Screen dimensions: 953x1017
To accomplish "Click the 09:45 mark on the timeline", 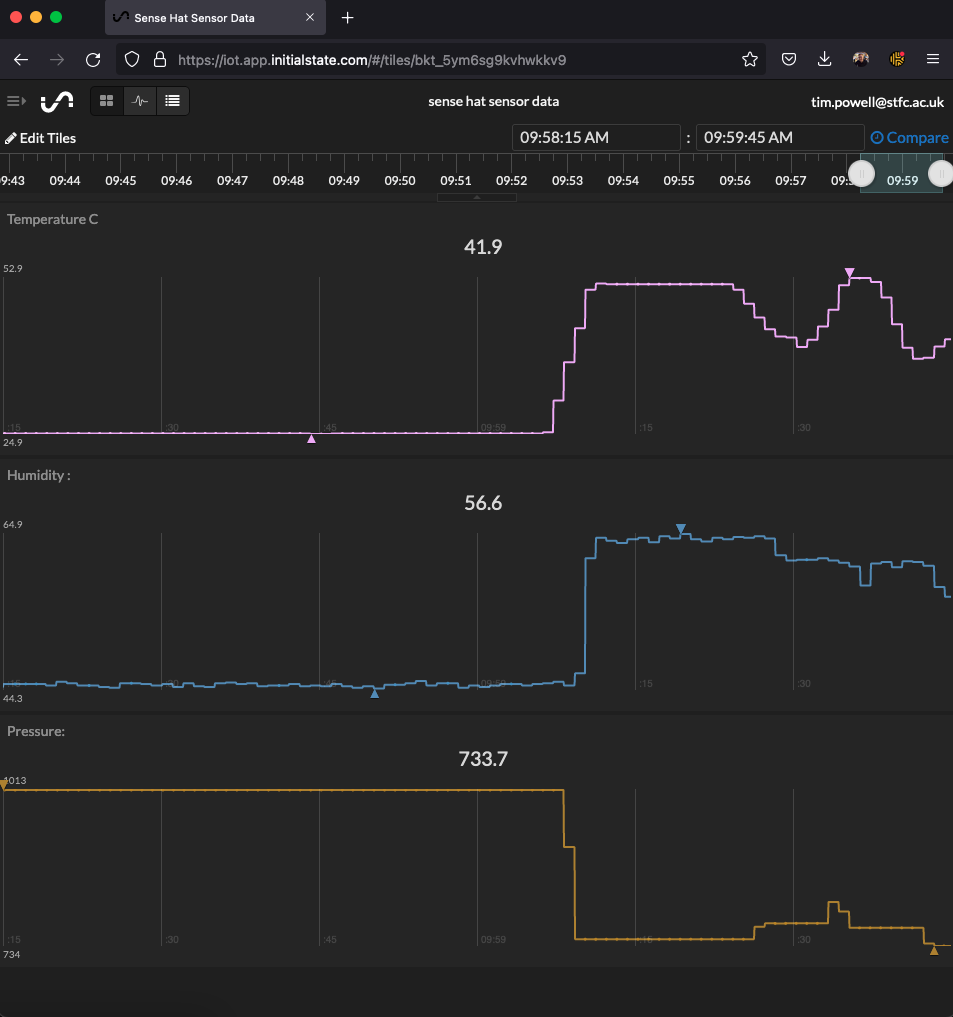I will click(x=121, y=180).
